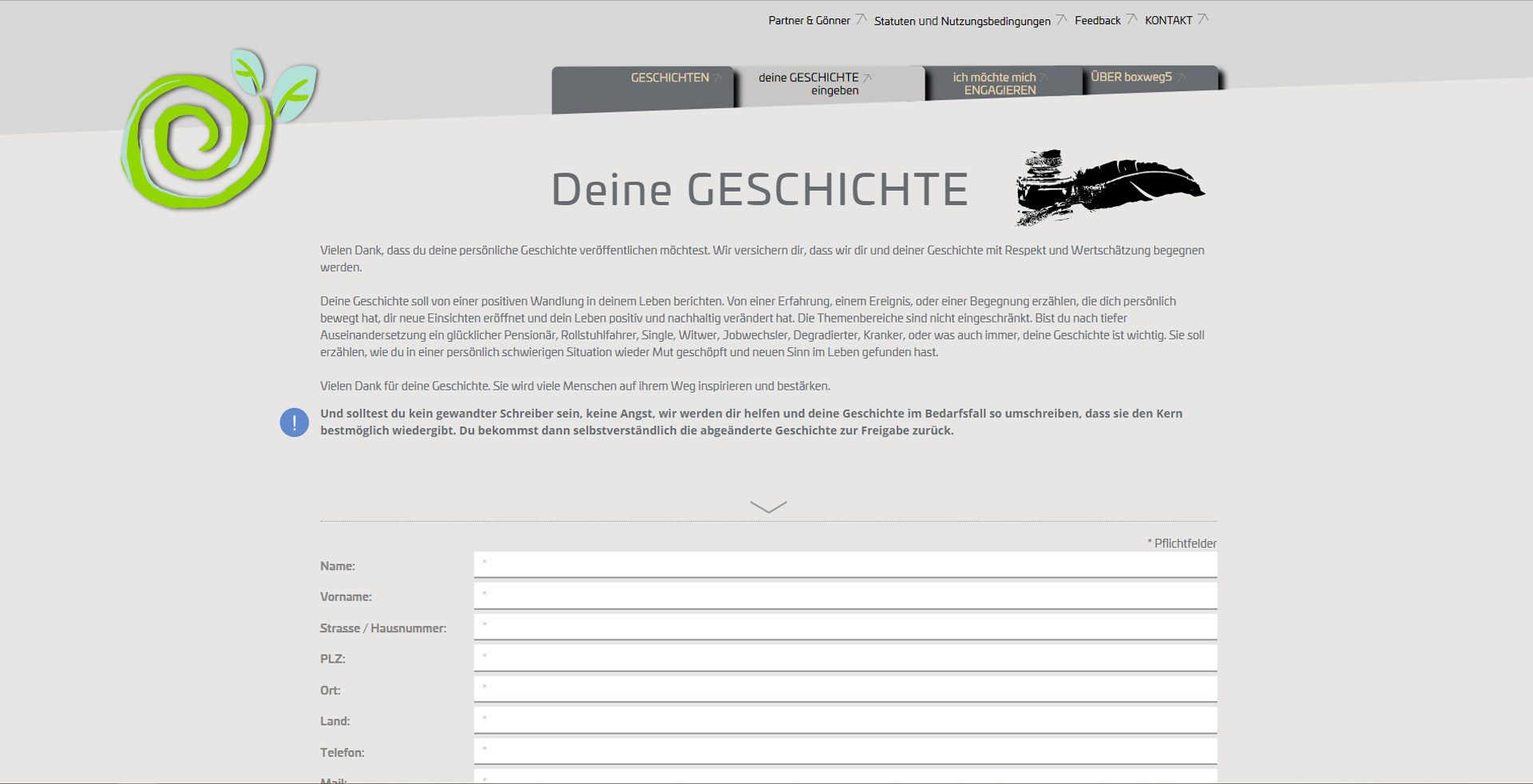This screenshot has width=1533, height=784.
Task: Click into the Vorname text field
Action: 845,596
